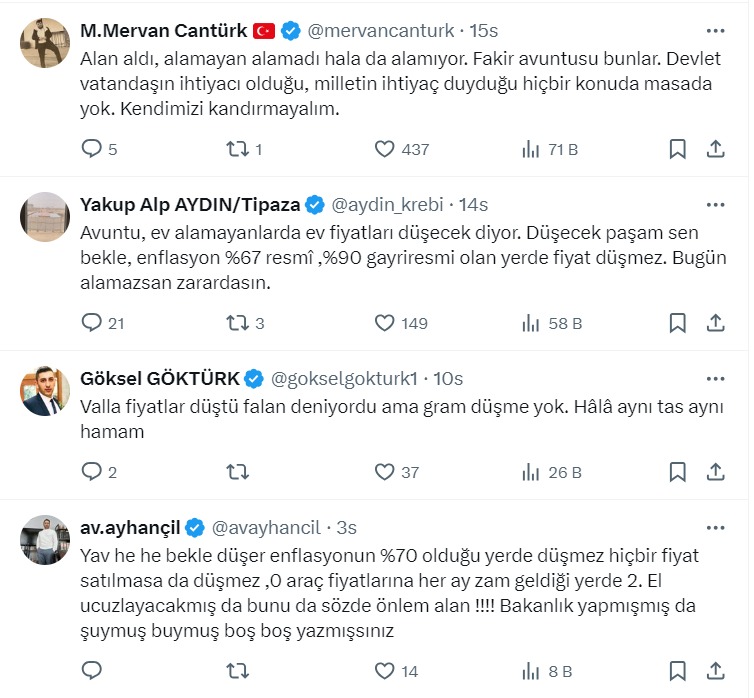Like M.Mervan Cantürk's tweet with 437 likes
The height and width of the screenshot is (698, 754).
tap(385, 149)
